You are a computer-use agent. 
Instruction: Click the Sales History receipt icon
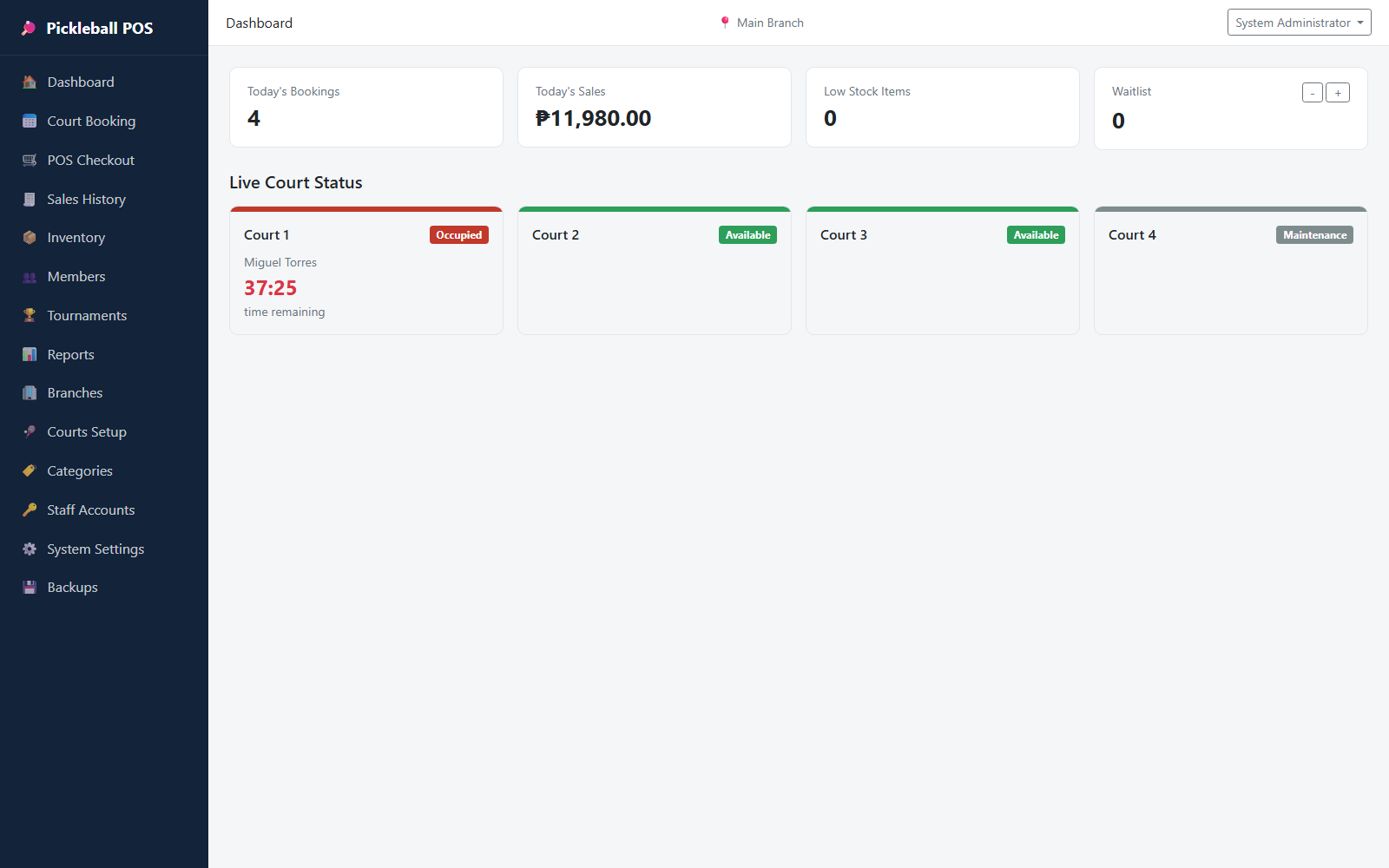[30, 199]
